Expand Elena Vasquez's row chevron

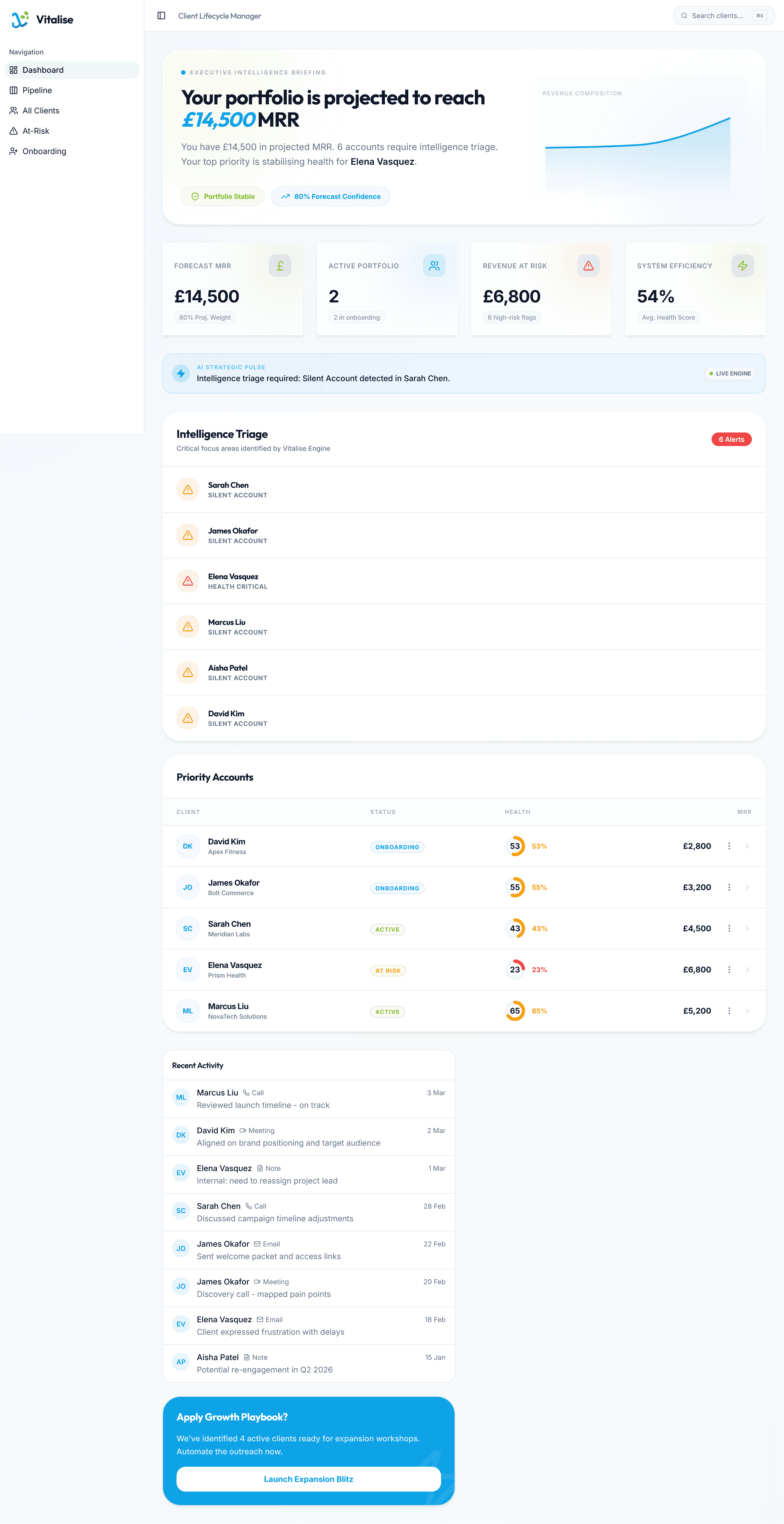pyautogui.click(x=747, y=970)
